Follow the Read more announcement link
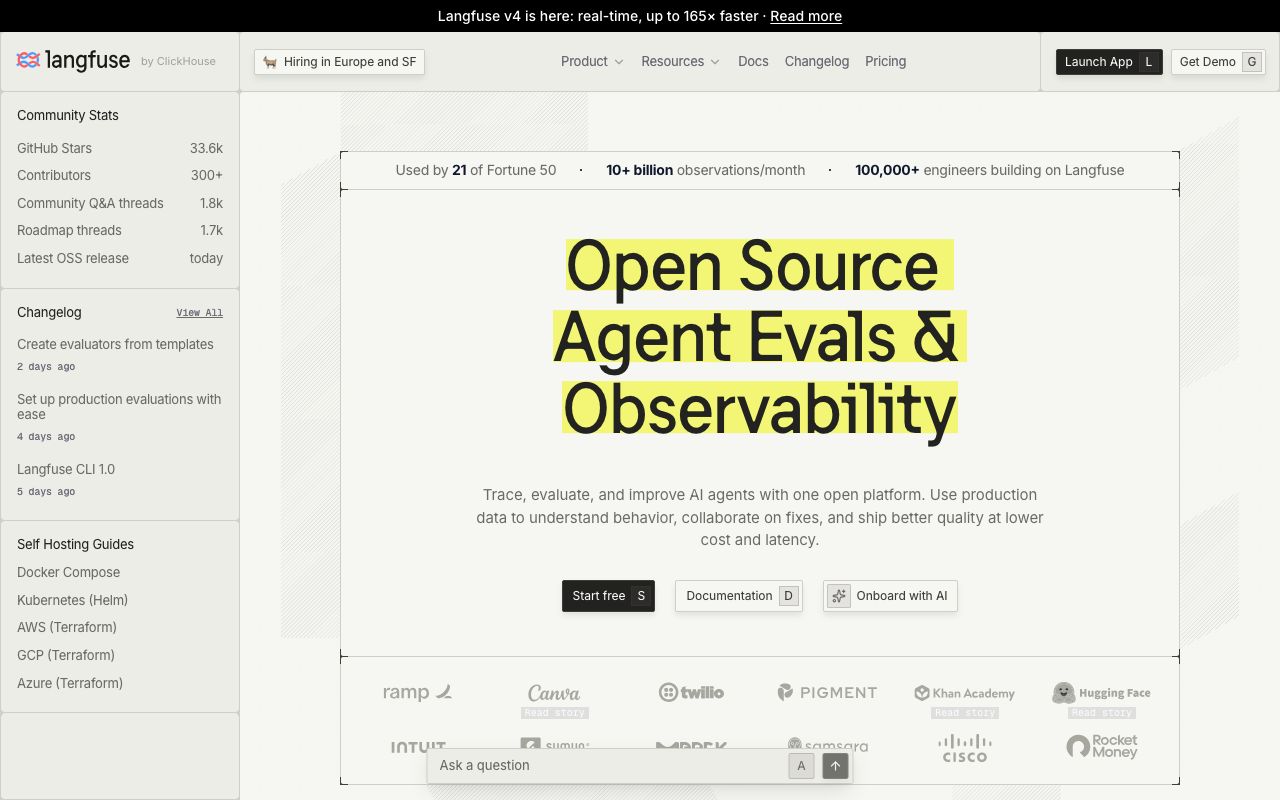 coord(806,16)
